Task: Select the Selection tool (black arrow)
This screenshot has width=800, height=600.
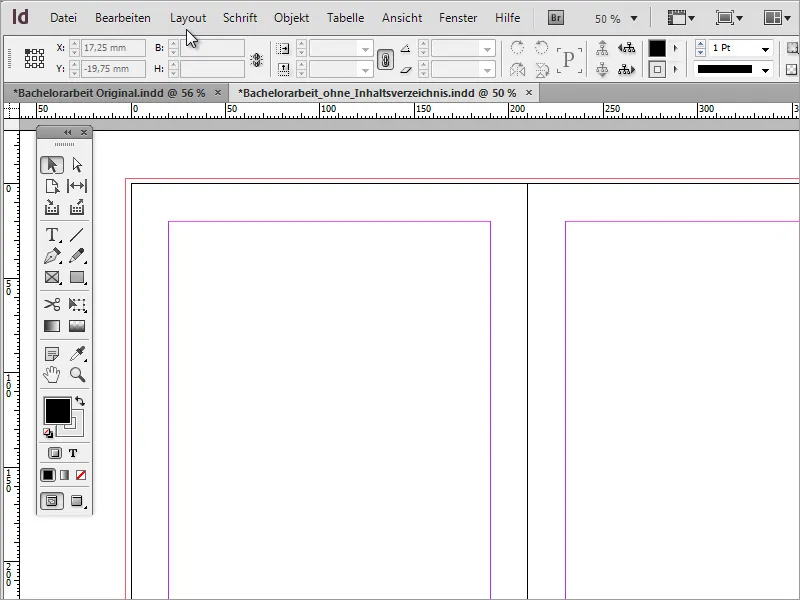Action: point(52,165)
